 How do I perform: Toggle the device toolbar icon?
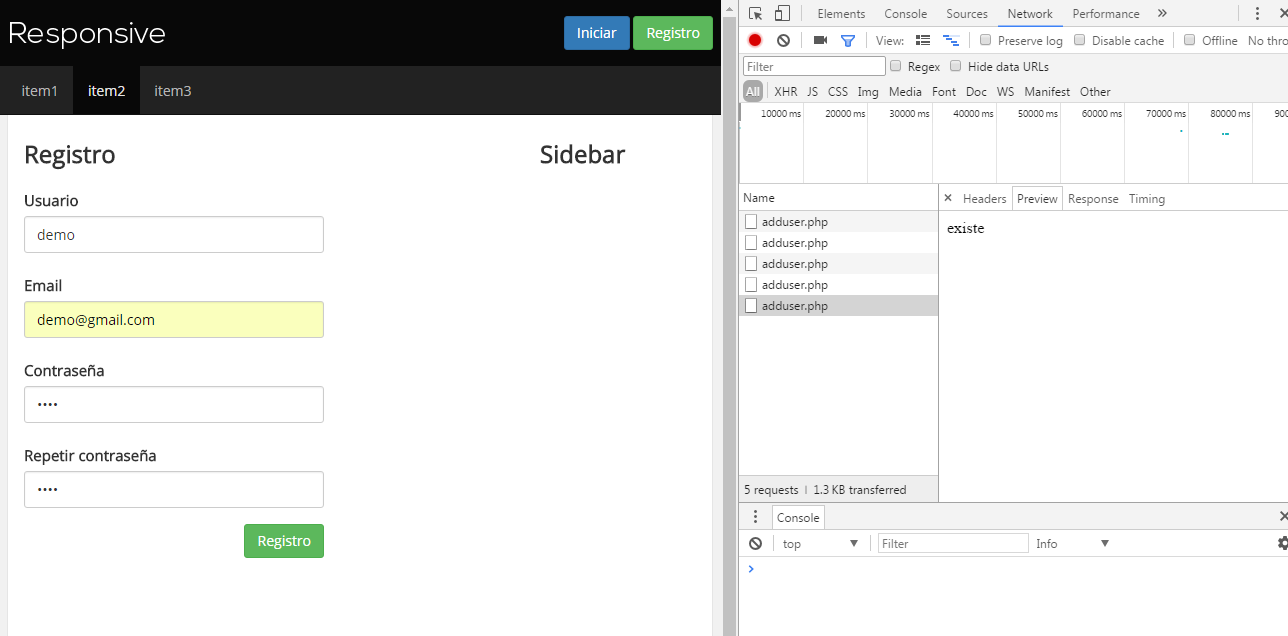782,14
